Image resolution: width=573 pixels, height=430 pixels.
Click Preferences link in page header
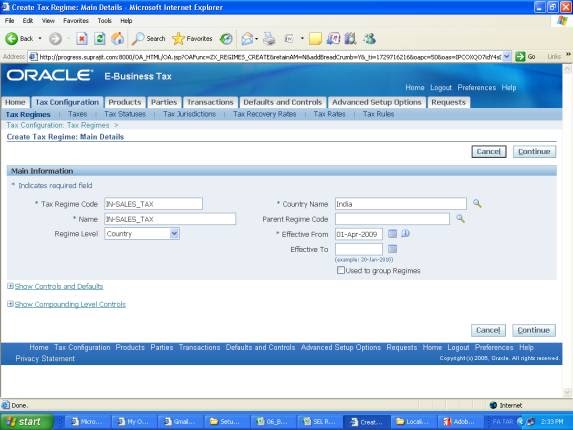tap(477, 87)
